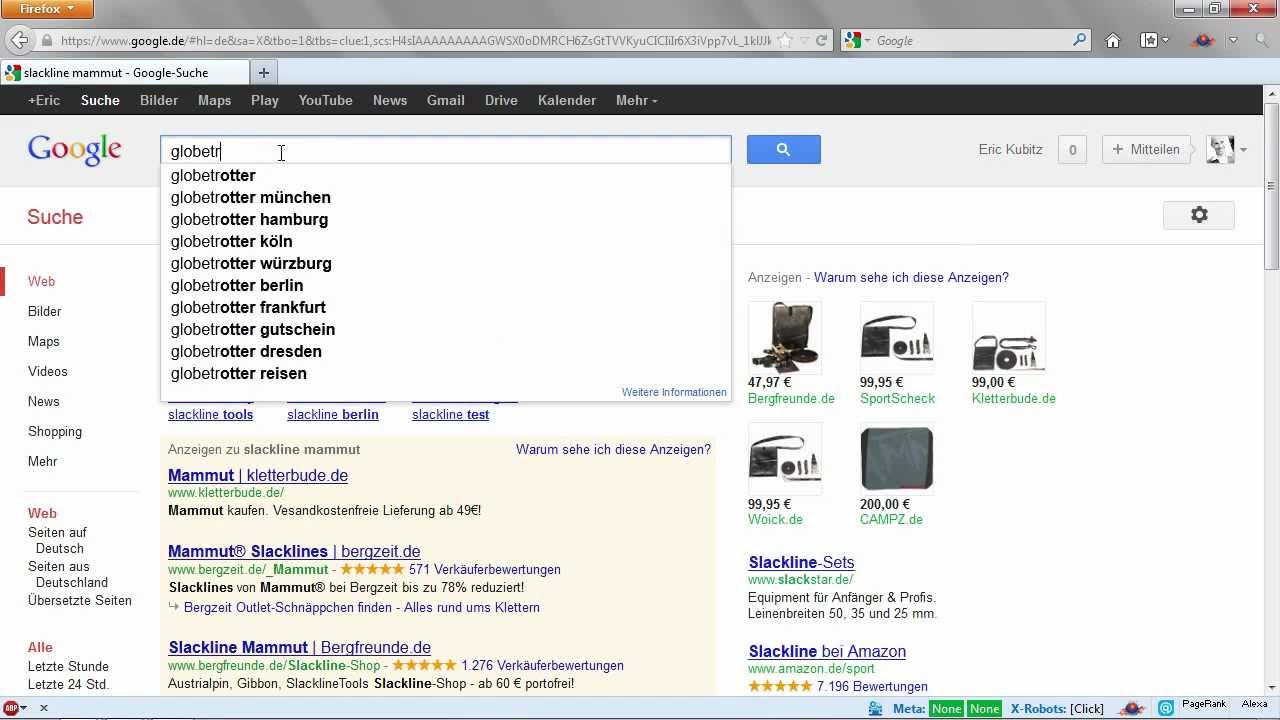The image size is (1280, 720).
Task: Click the magnifier in the browser search box
Action: (1080, 41)
